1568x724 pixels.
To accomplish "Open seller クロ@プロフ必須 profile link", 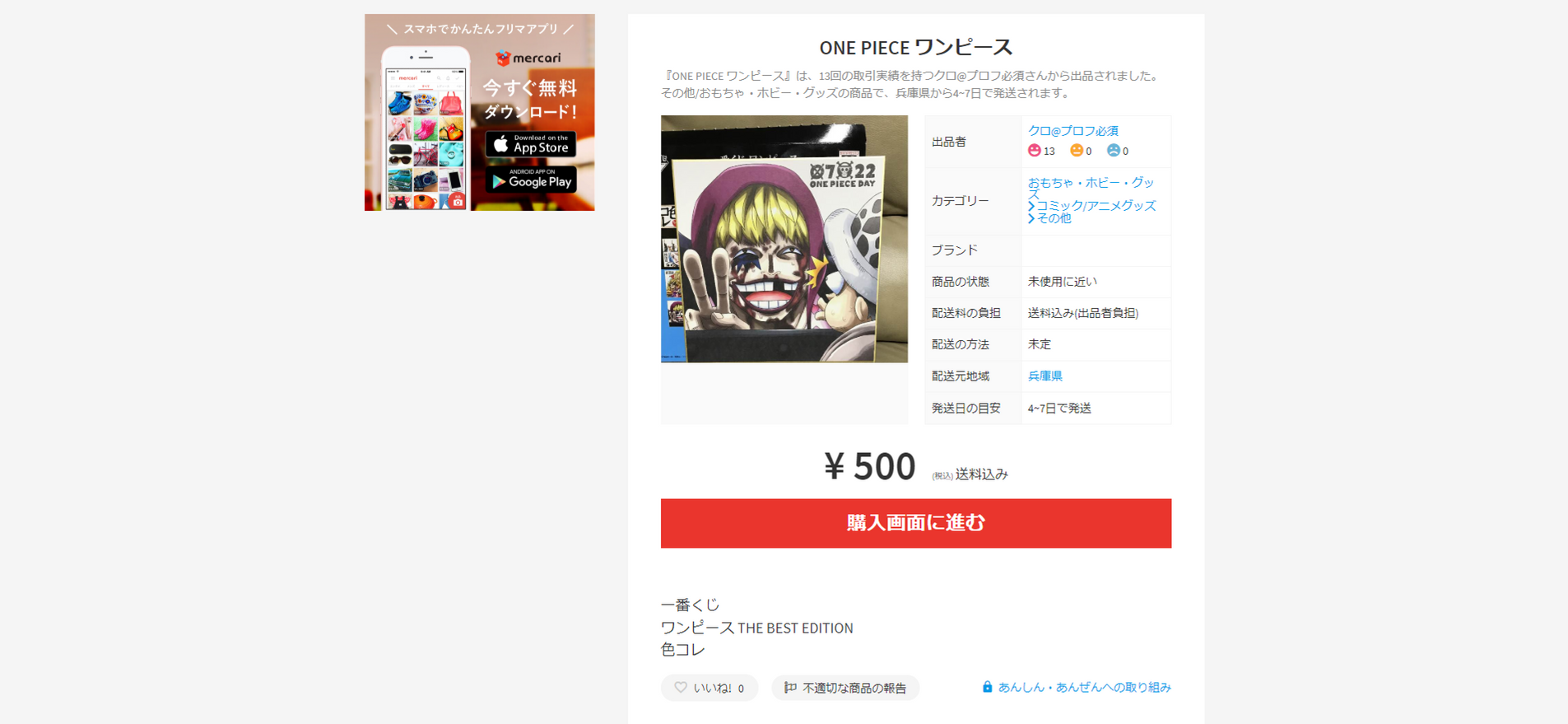I will coord(1073,130).
